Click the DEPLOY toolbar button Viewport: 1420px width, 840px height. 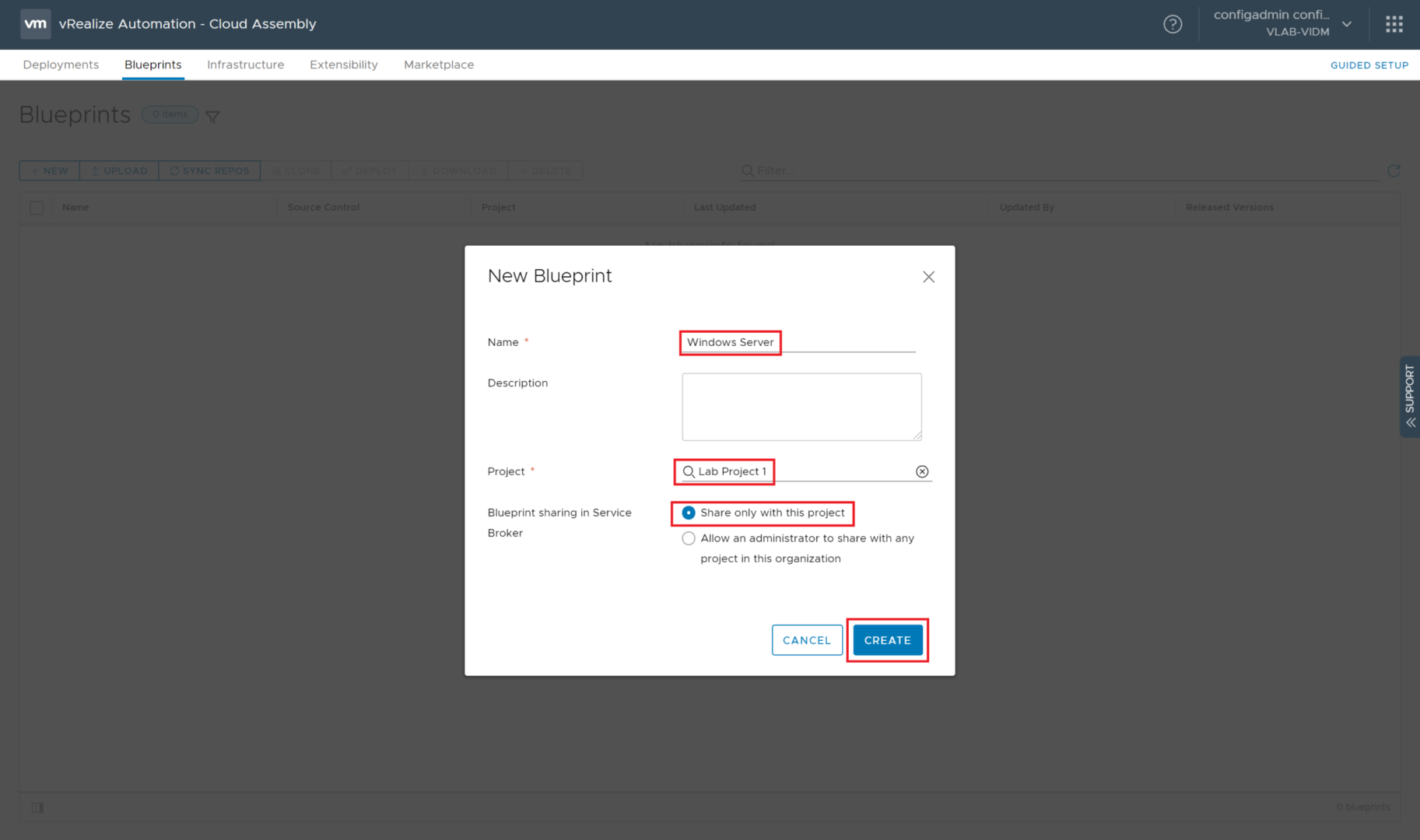point(370,170)
